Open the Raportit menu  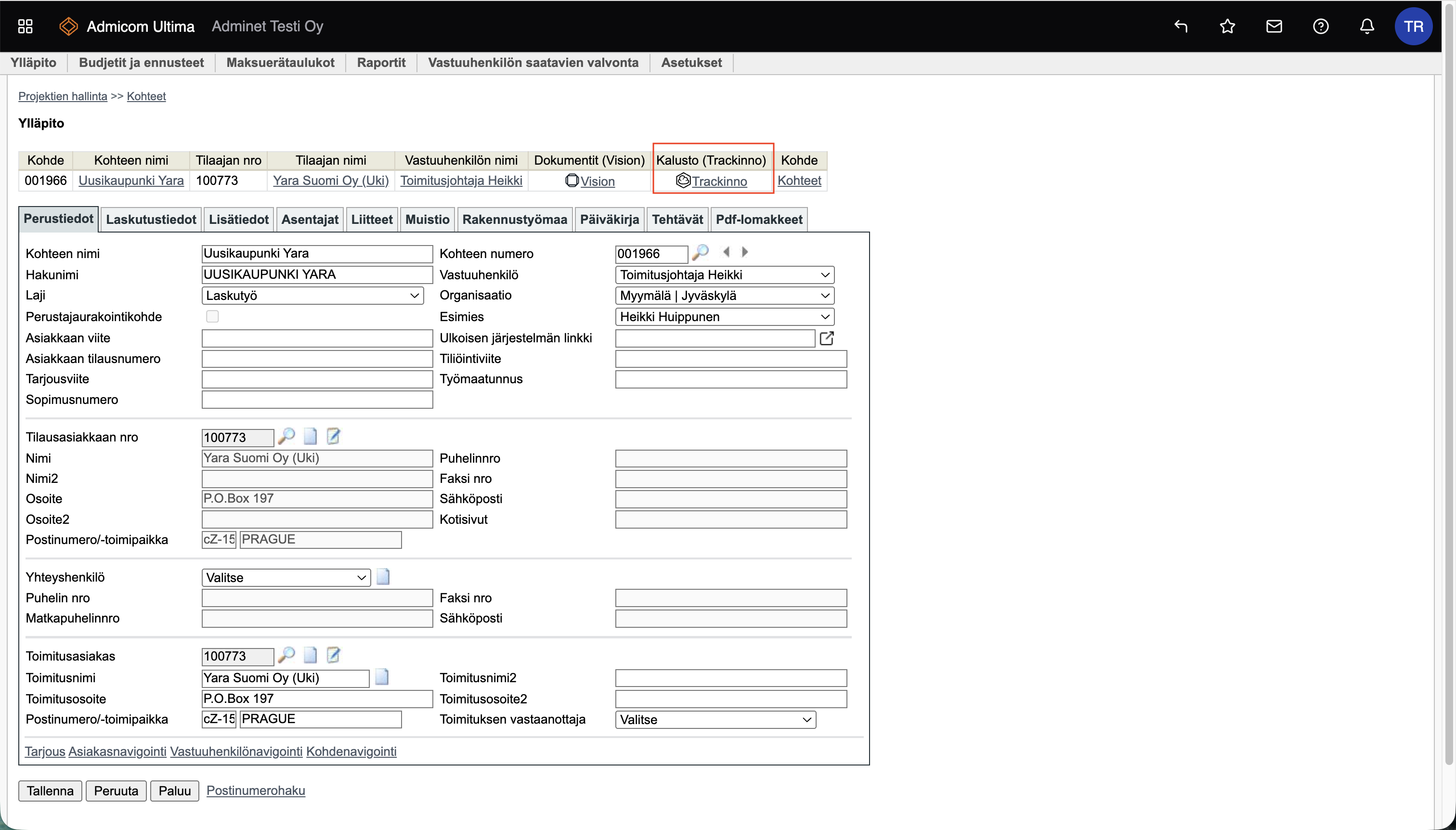(x=381, y=63)
